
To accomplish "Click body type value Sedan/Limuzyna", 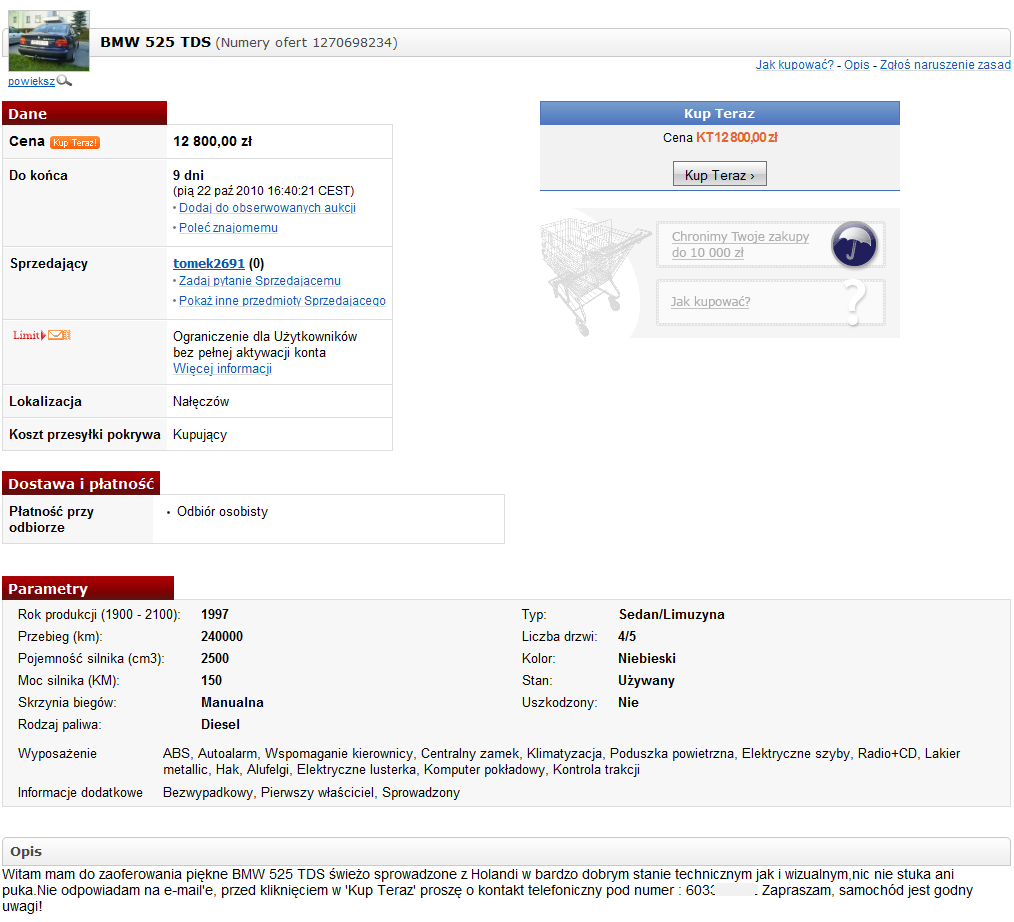I will tap(671, 614).
